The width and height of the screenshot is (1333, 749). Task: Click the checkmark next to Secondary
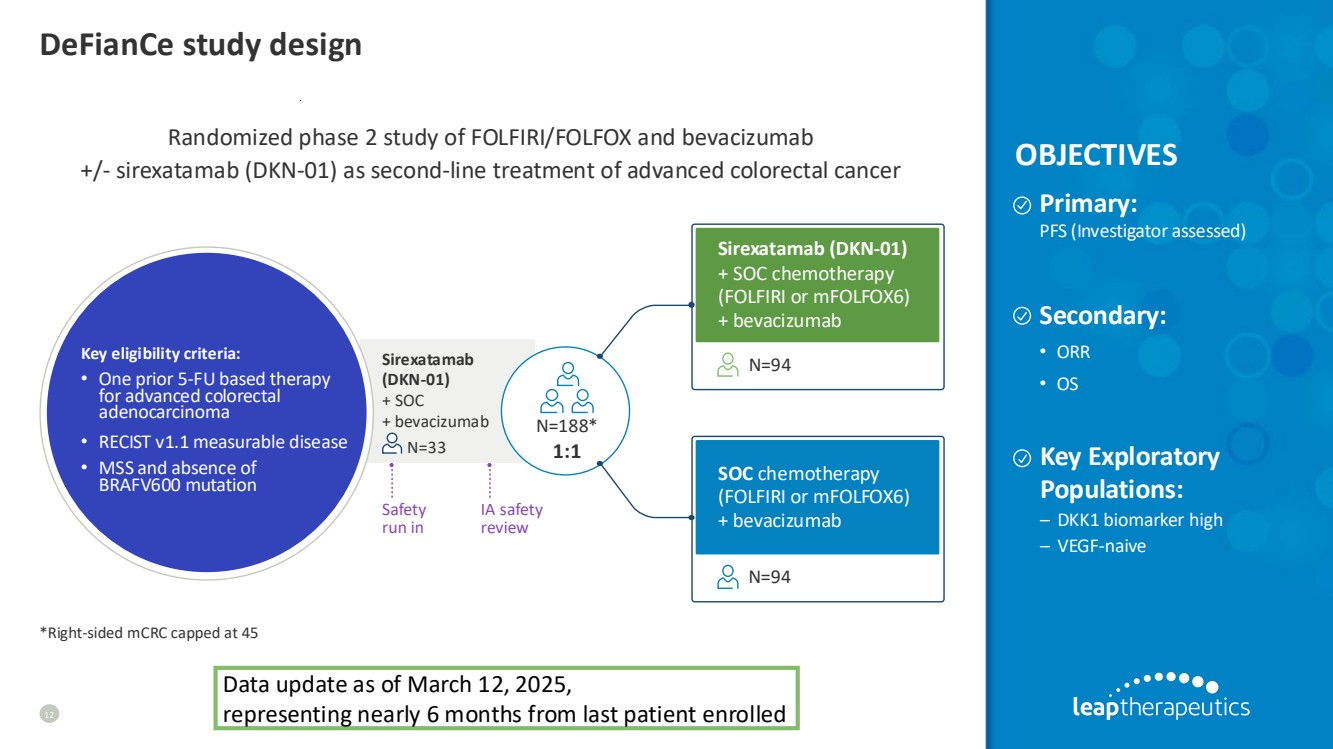[1023, 317]
